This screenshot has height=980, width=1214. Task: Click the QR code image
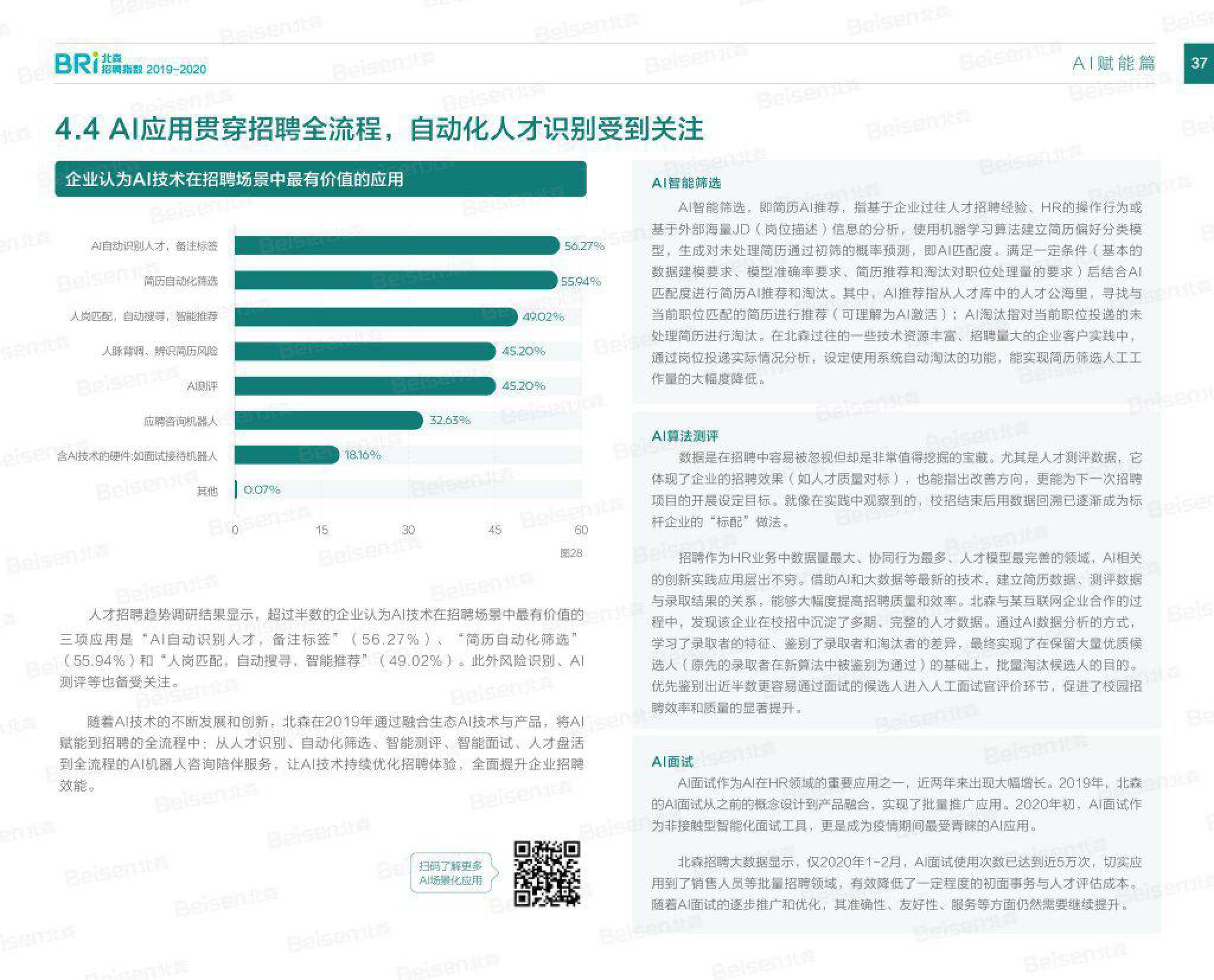pyautogui.click(x=546, y=873)
